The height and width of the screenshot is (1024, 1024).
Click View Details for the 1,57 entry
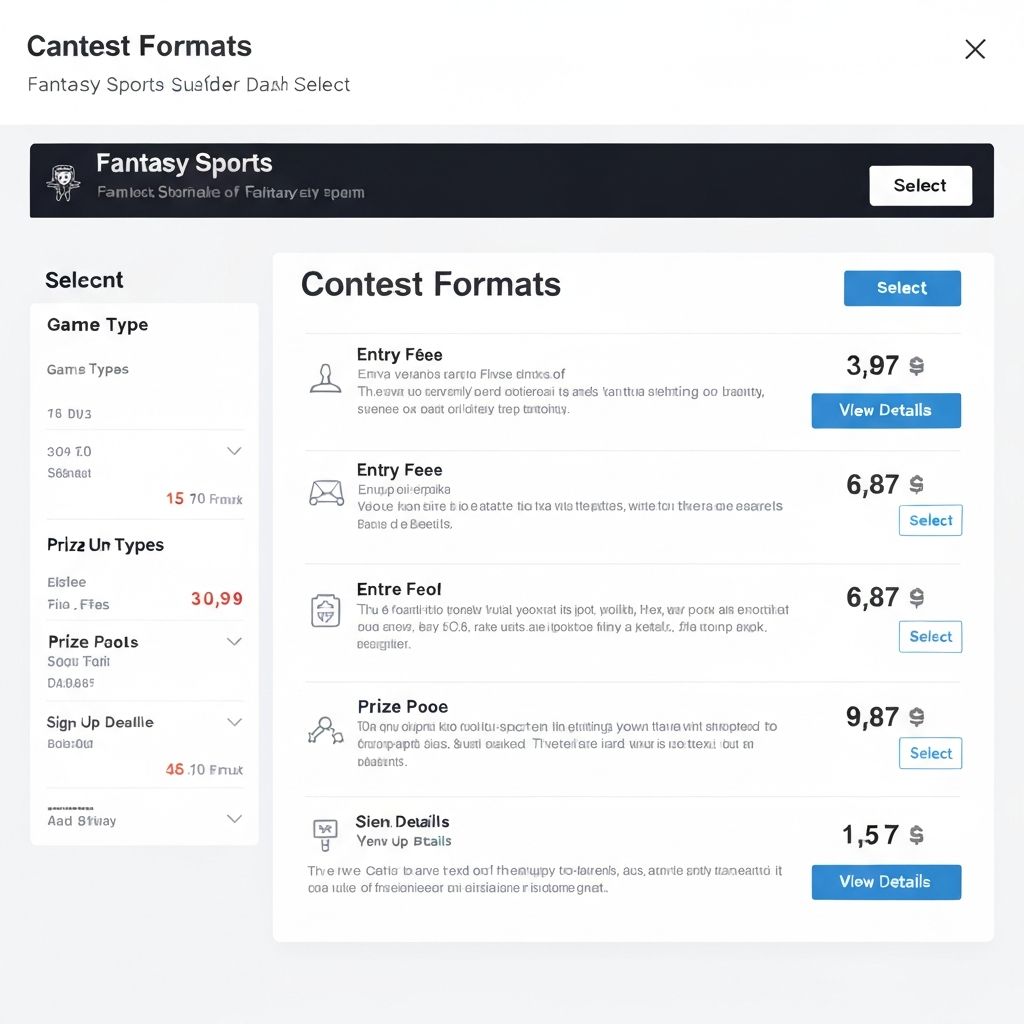point(885,882)
